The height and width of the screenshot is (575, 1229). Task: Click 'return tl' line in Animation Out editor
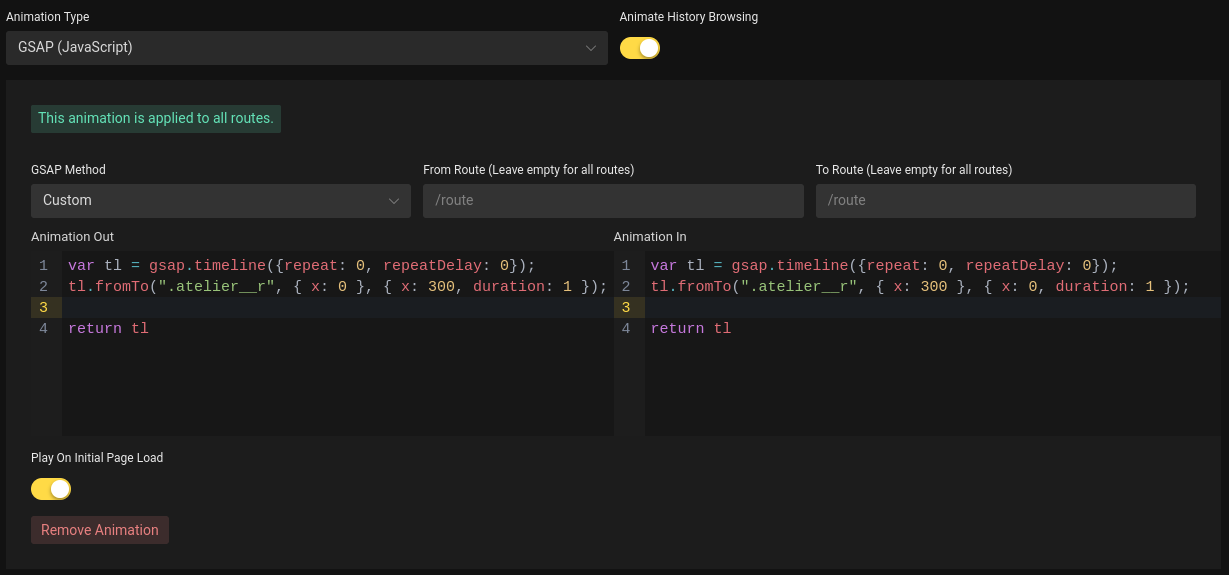click(x=108, y=329)
